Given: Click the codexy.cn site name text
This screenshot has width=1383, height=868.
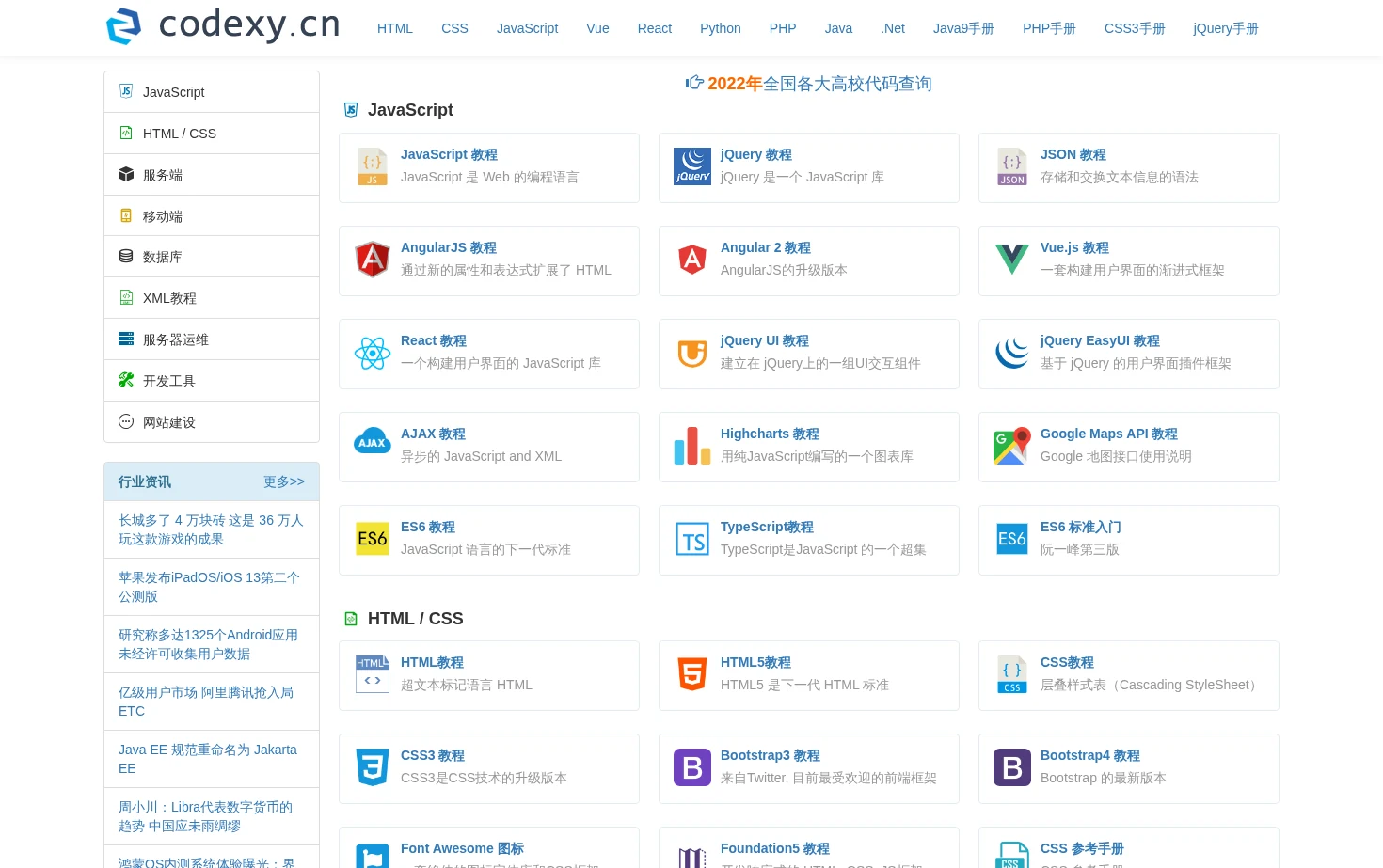Looking at the screenshot, I should pyautogui.click(x=249, y=24).
